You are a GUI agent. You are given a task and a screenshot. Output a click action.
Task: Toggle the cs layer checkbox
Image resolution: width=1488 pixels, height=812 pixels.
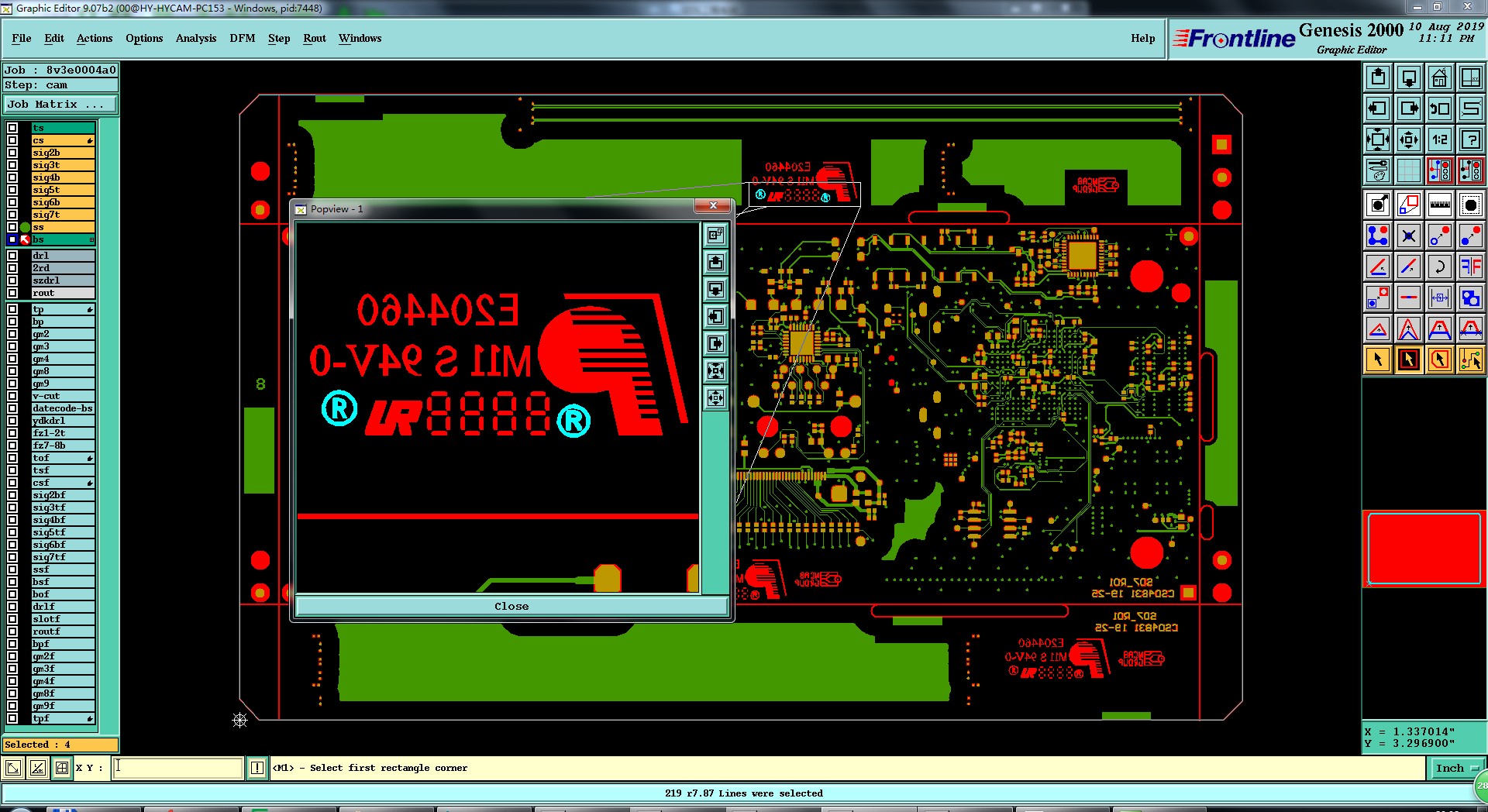click(x=12, y=141)
